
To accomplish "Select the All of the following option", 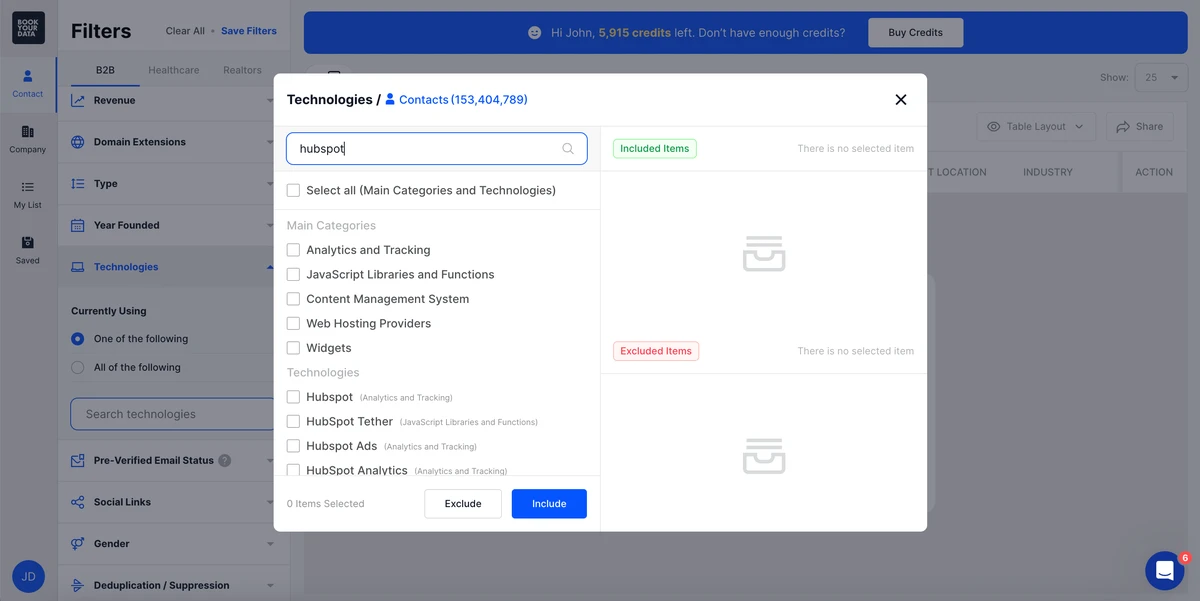I will pyautogui.click(x=78, y=368).
